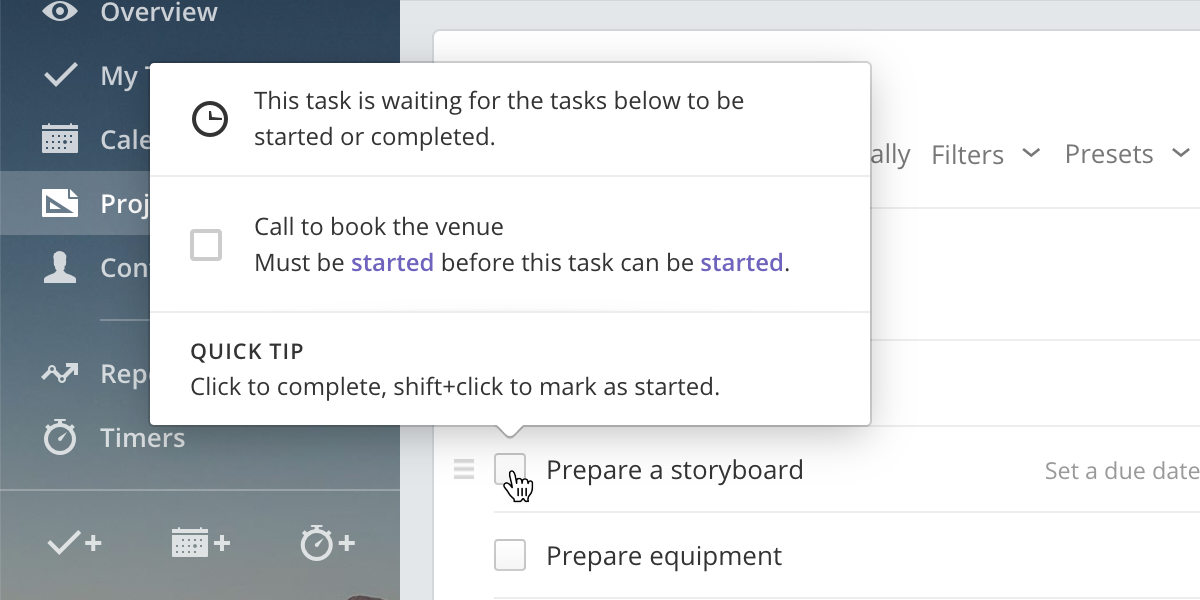Open Contacts person icon in sidebar

pos(60,267)
